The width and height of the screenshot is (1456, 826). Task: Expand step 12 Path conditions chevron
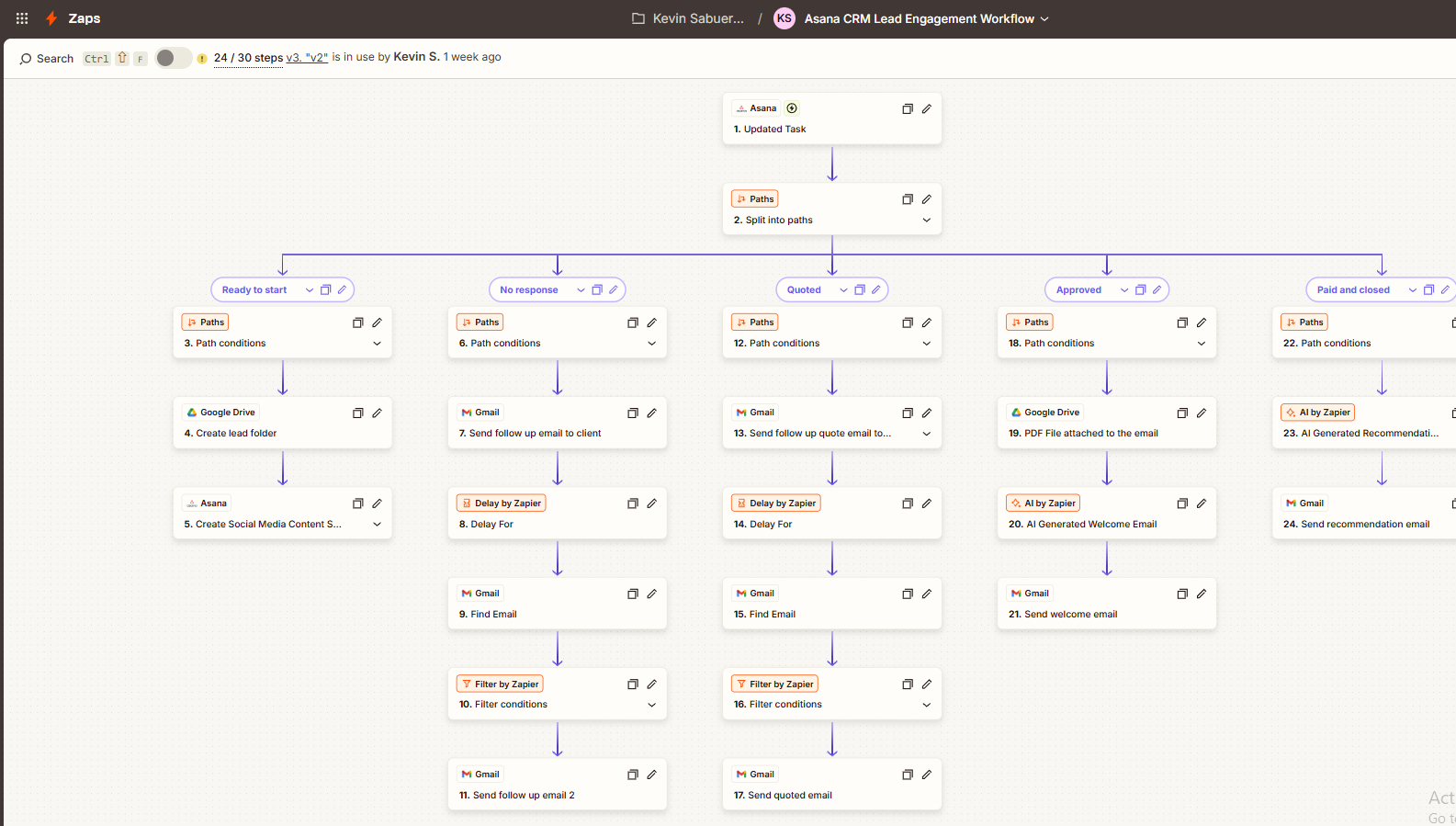tap(927, 344)
